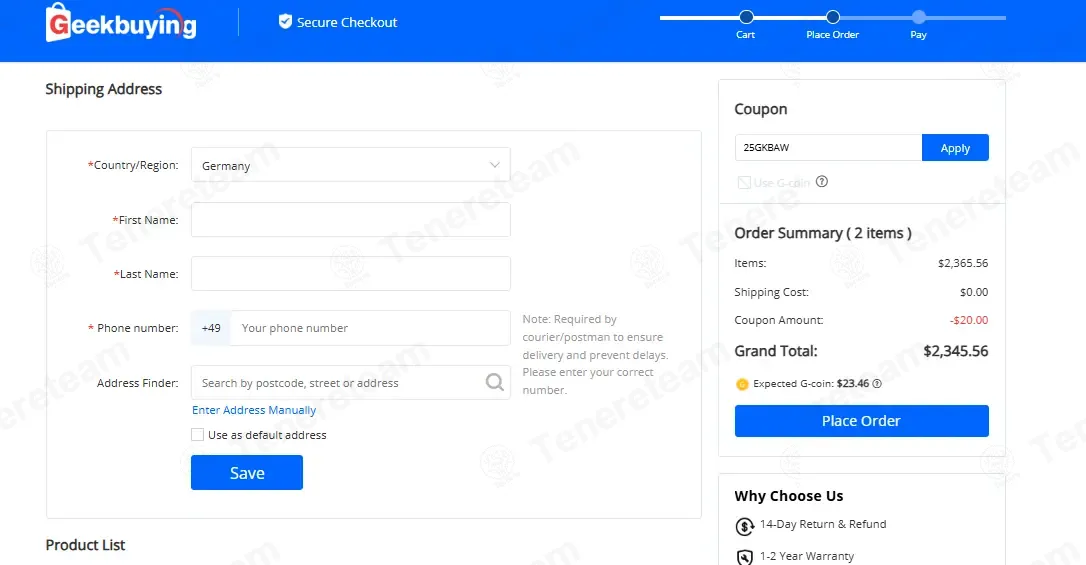Screen dimensions: 1086x565
Task: Click the Secure Checkout shield icon
Action: [x=285, y=21]
